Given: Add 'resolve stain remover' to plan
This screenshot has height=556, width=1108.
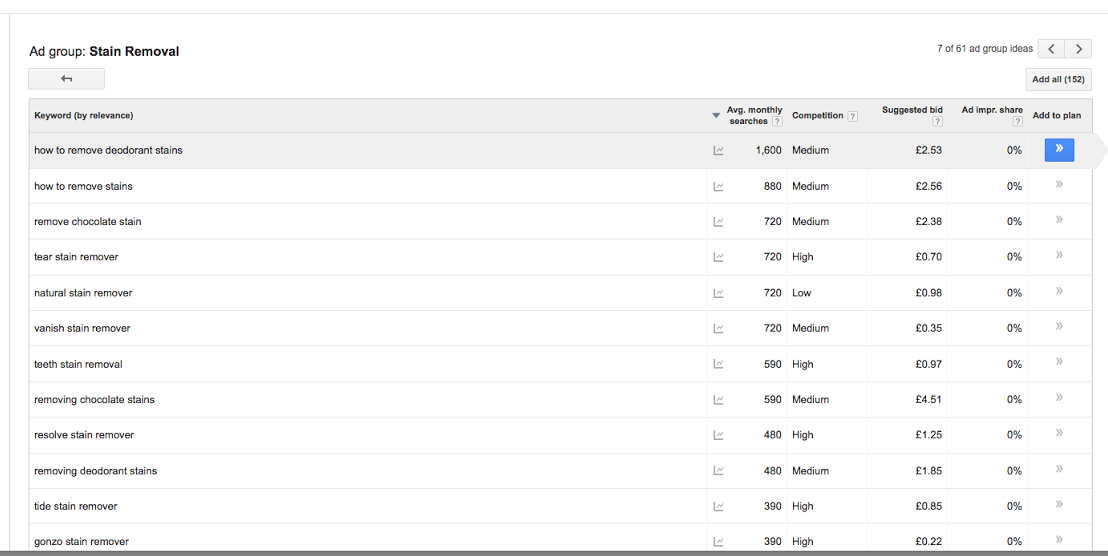Looking at the screenshot, I should coord(1058,434).
